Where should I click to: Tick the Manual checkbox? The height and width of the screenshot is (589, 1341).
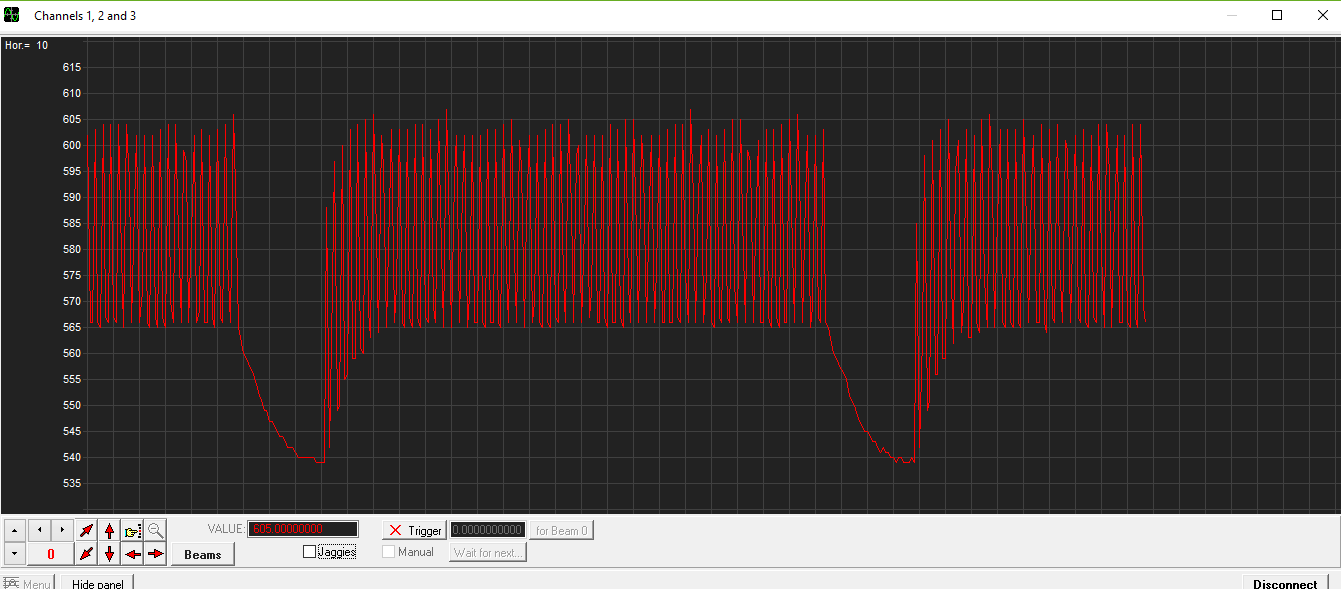pos(389,552)
